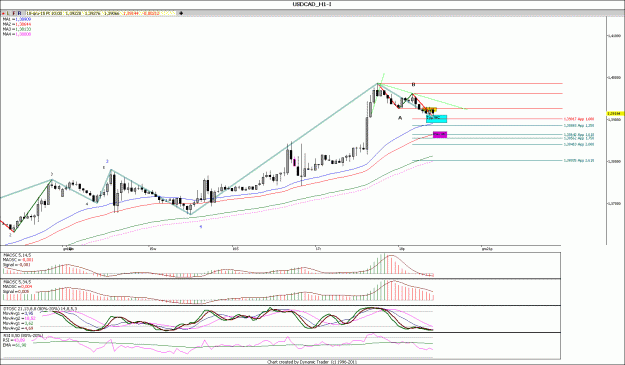Click the App 2.618 projection label
This screenshot has width=625, height=365.
pyautogui.click(x=579, y=161)
